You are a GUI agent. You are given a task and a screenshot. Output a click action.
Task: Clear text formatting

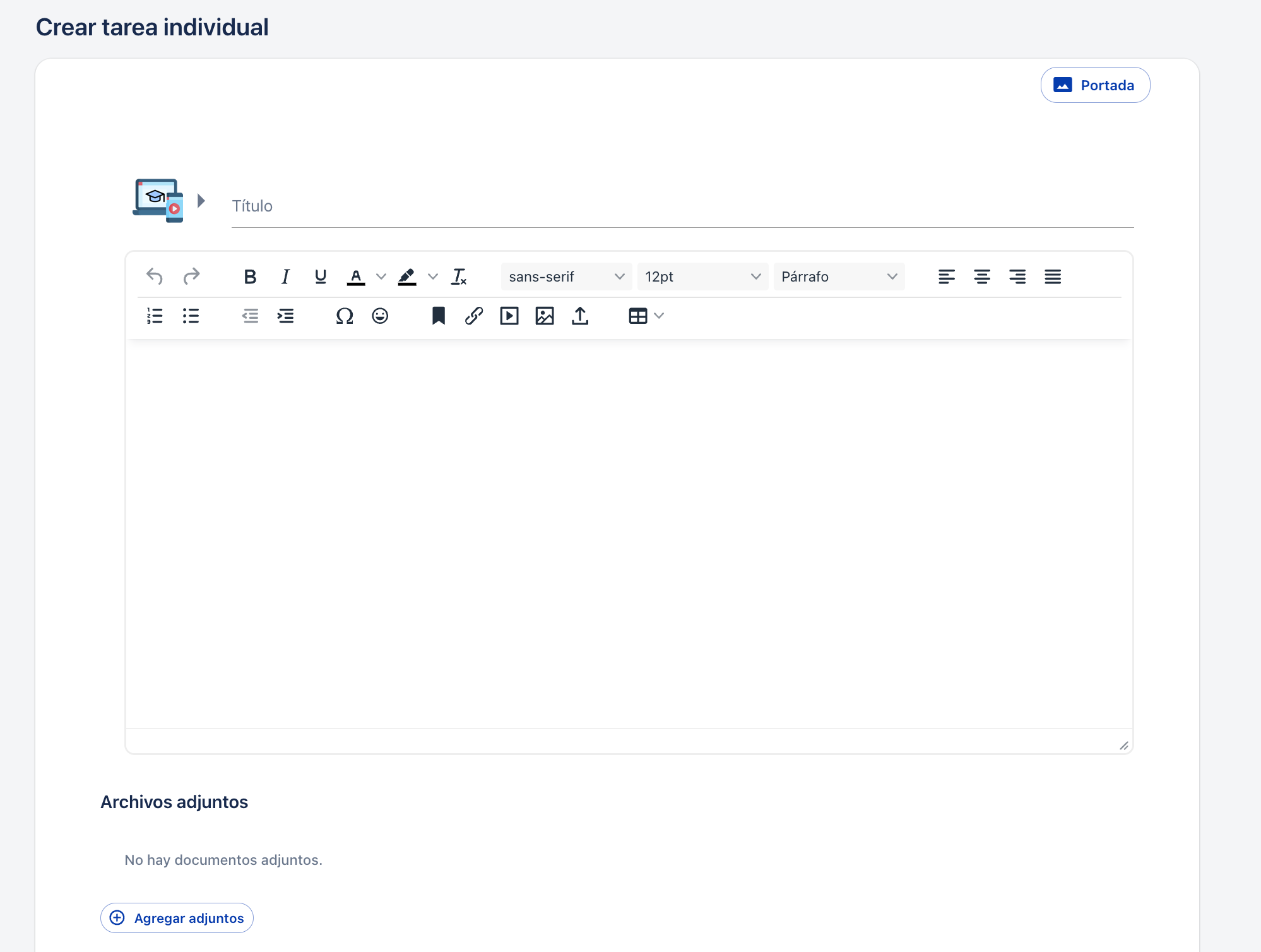click(459, 277)
